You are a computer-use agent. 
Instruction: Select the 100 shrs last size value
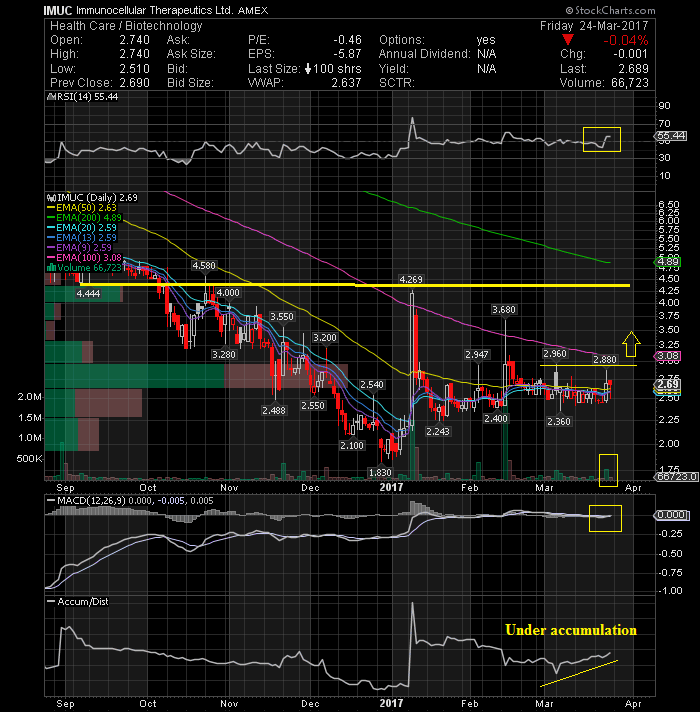tap(337, 69)
